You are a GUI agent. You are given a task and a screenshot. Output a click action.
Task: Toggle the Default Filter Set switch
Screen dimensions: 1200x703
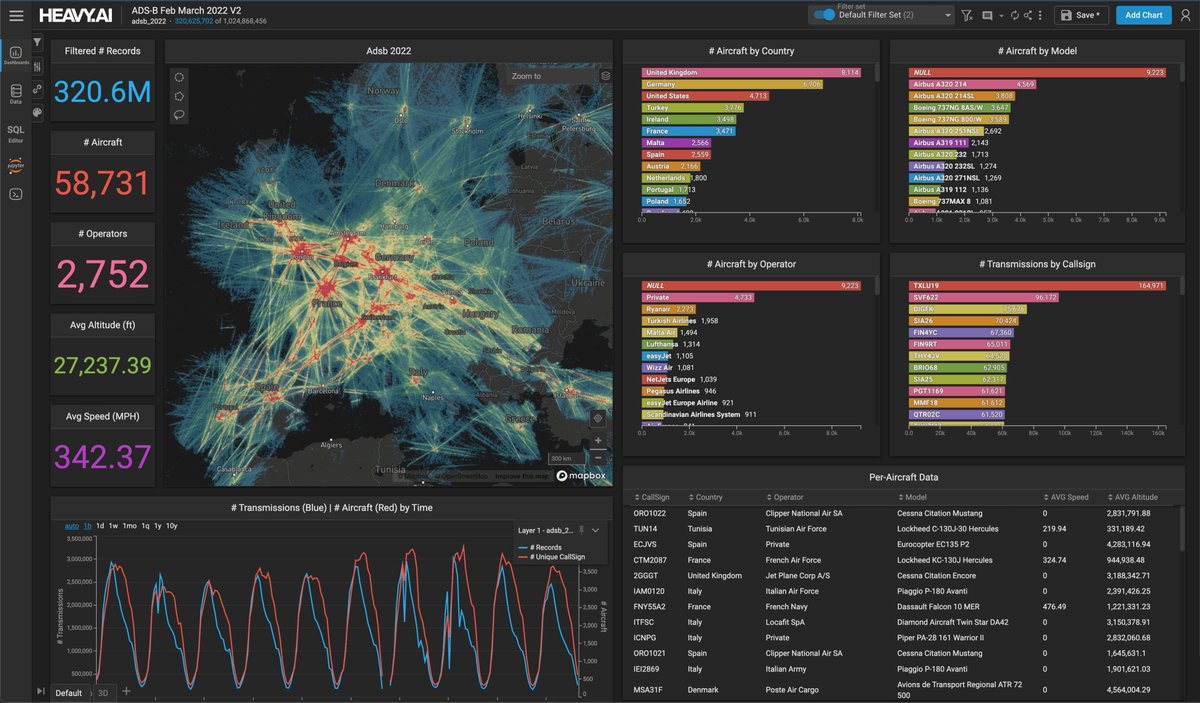[824, 15]
